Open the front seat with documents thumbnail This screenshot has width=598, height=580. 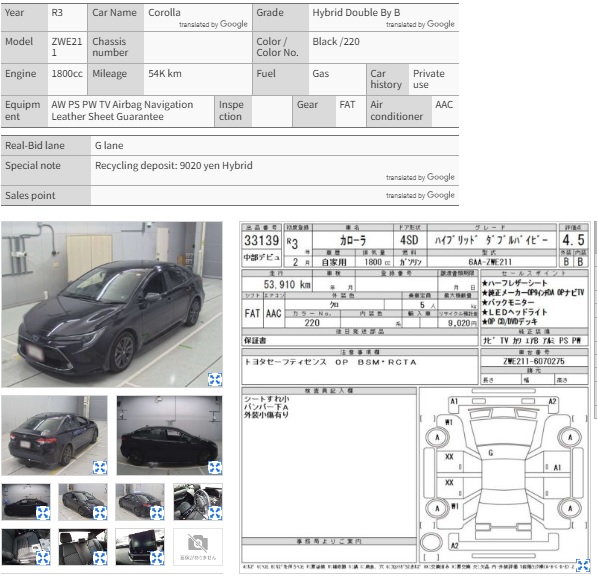[26, 547]
